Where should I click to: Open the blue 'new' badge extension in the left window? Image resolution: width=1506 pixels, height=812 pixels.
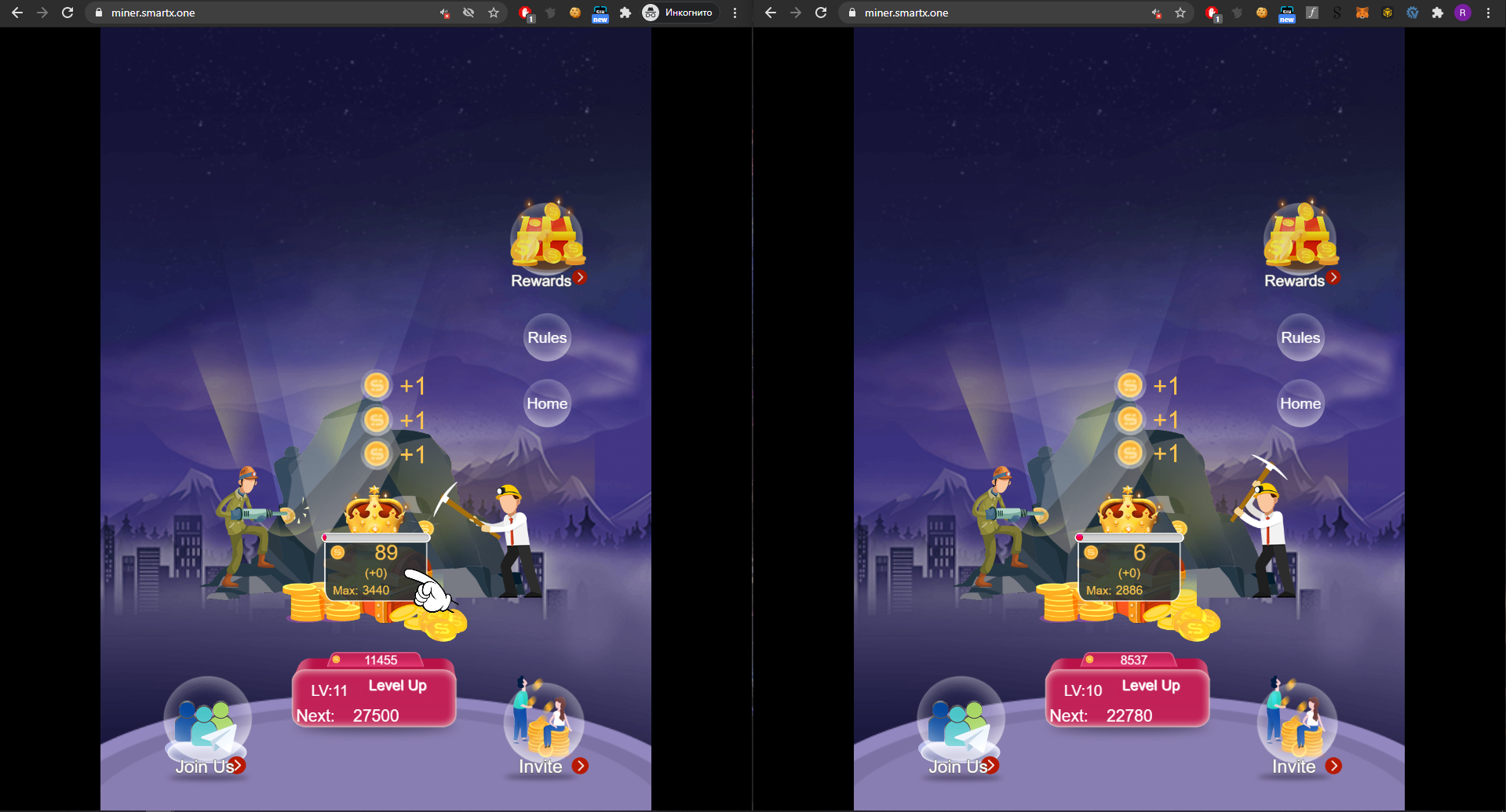600,13
